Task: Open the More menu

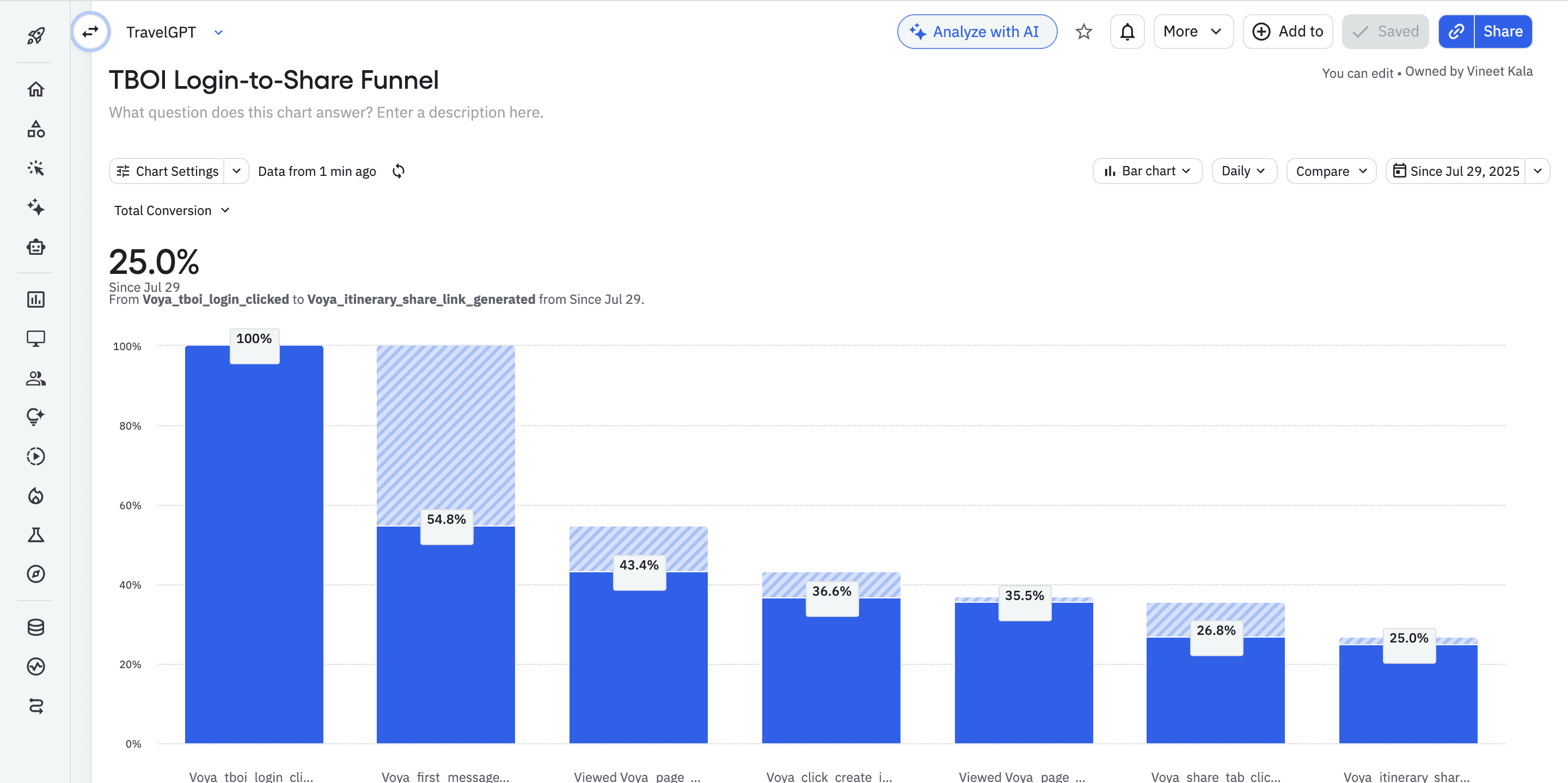Action: point(1192,32)
